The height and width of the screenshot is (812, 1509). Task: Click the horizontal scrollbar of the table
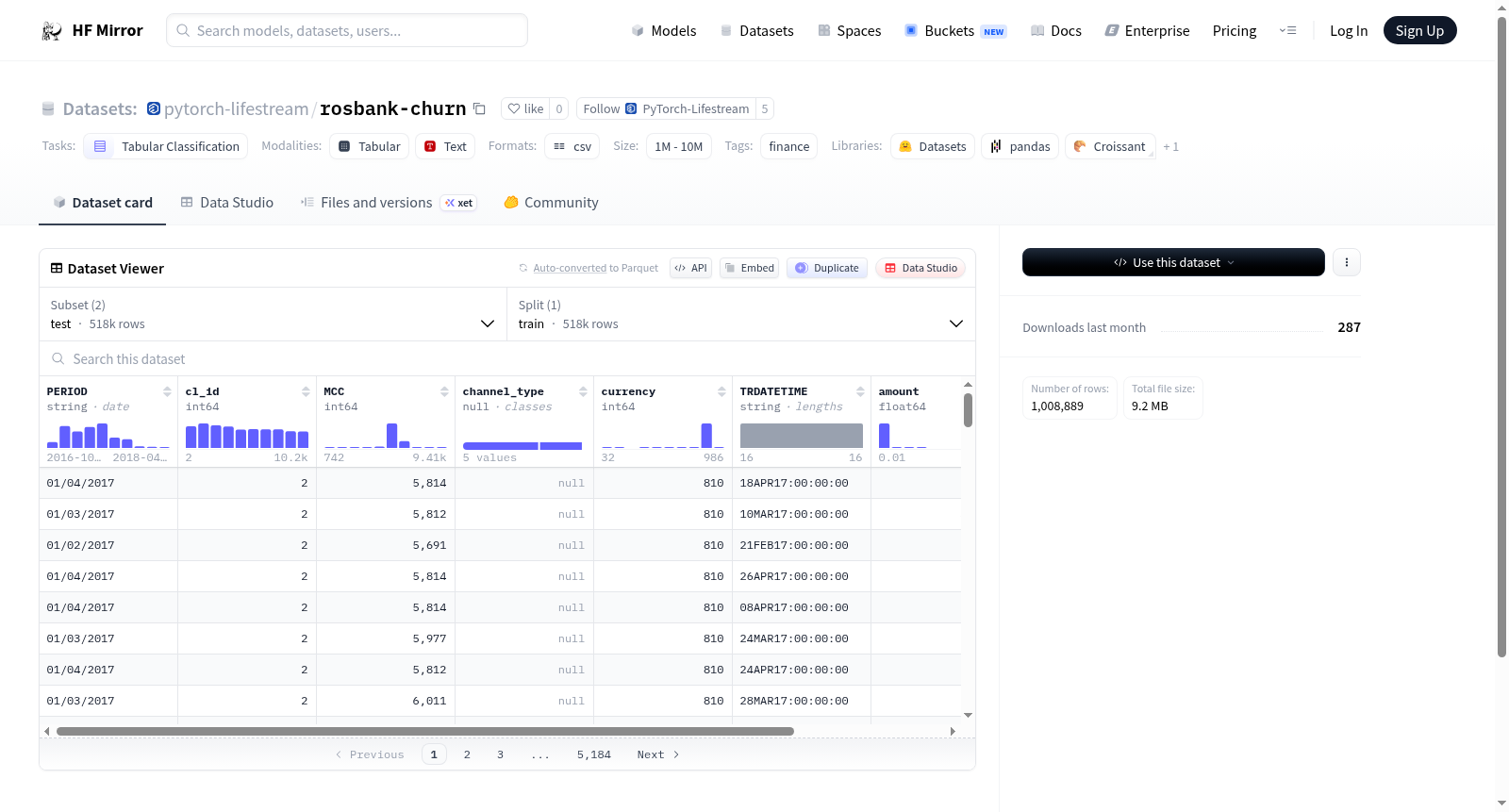[424, 731]
